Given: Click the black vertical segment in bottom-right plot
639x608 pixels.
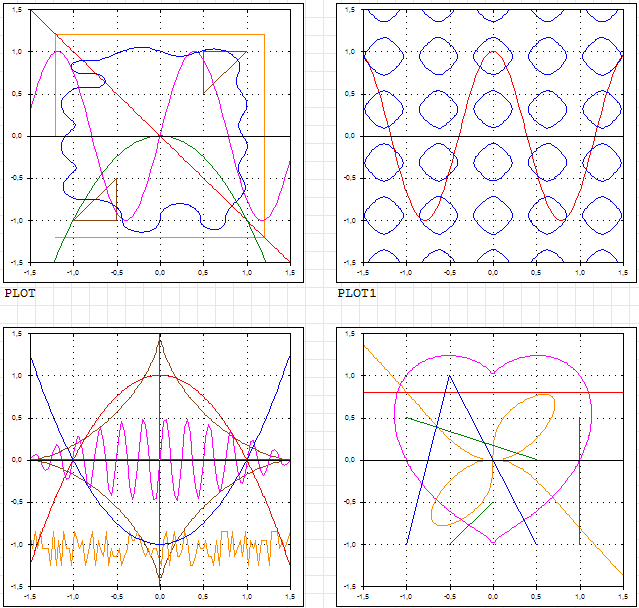Looking at the screenshot, I should click(579, 480).
